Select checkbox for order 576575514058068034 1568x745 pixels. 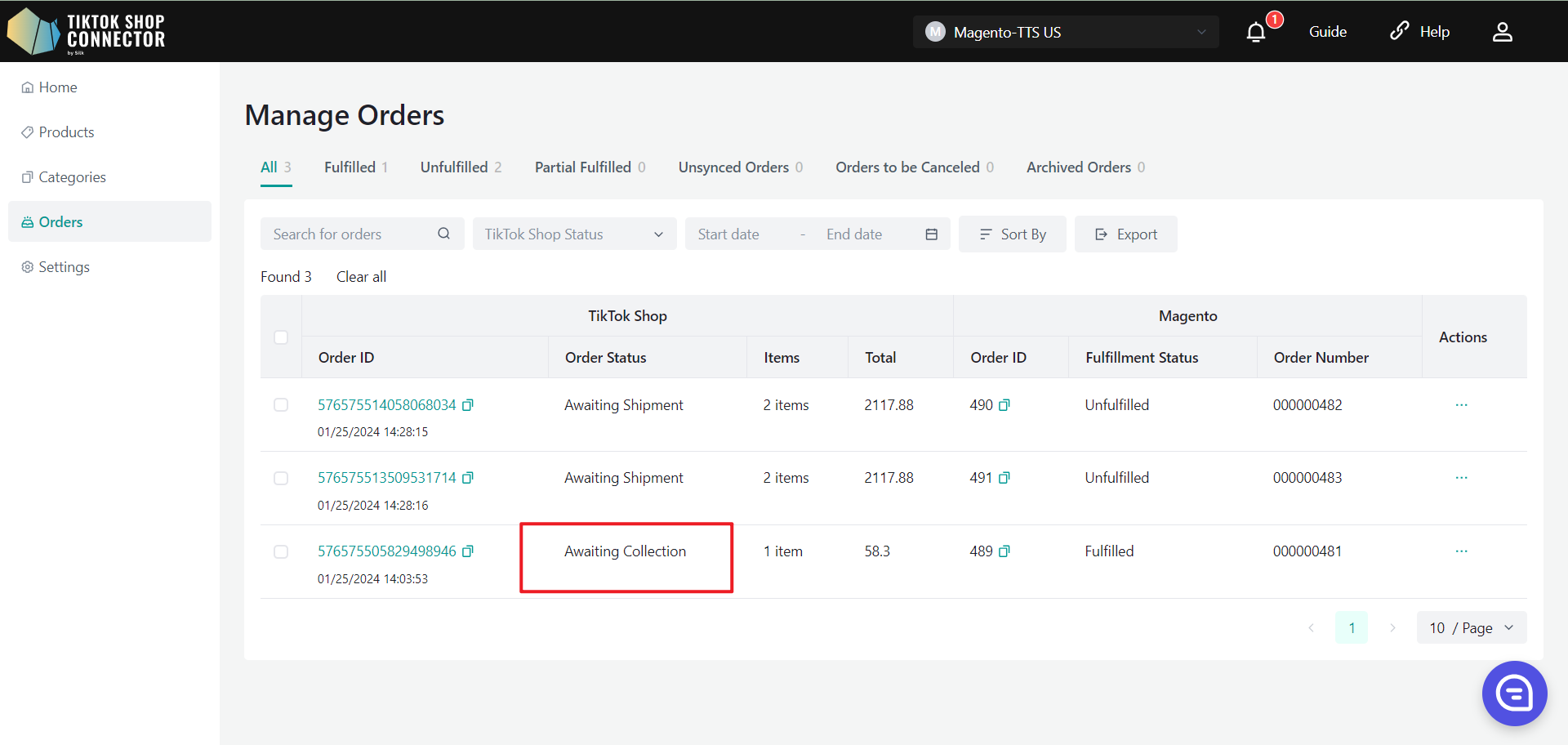pos(281,405)
